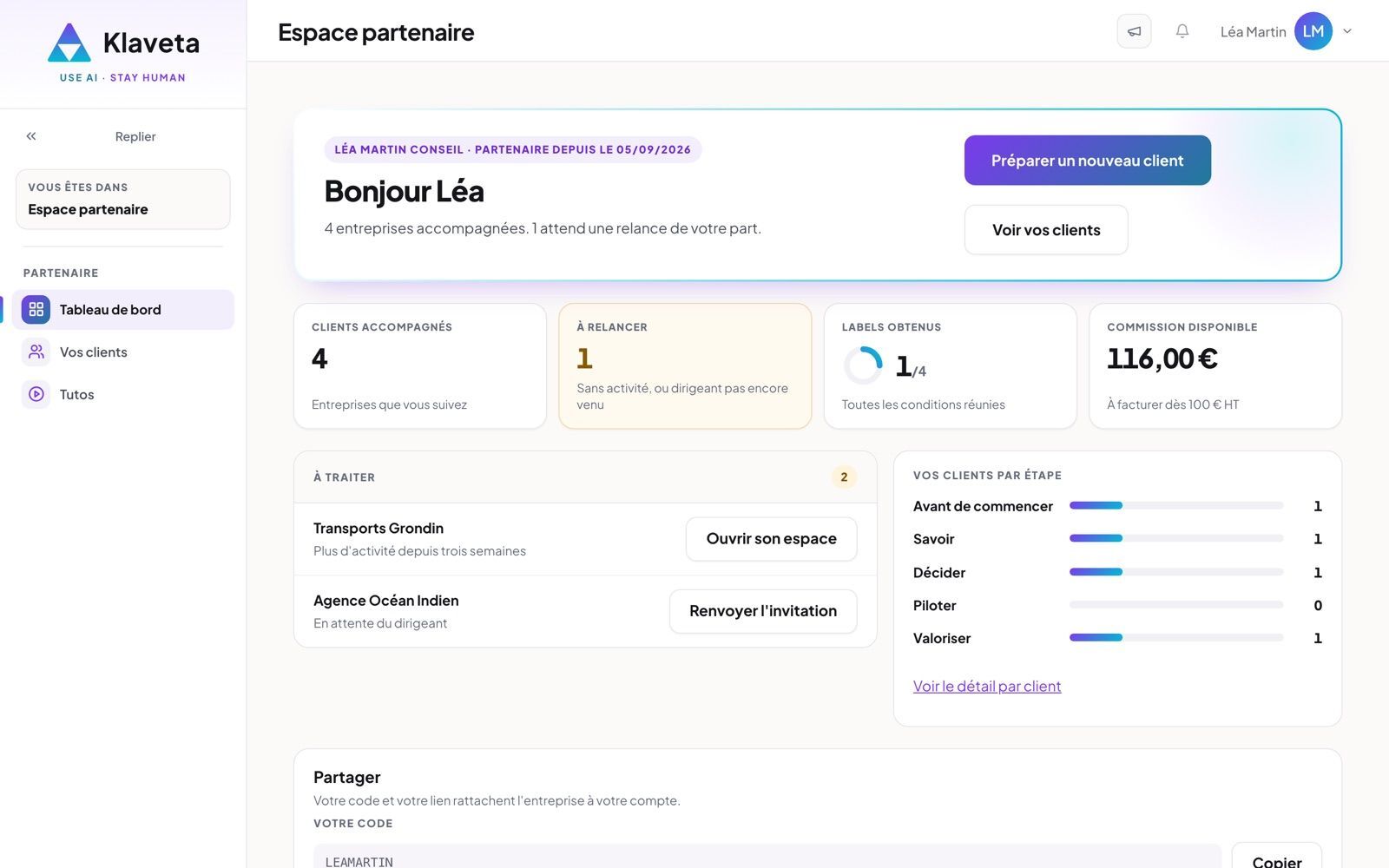Screen dimensions: 1389x868
Task: Open Voir le détail par client link
Action: (x=987, y=687)
